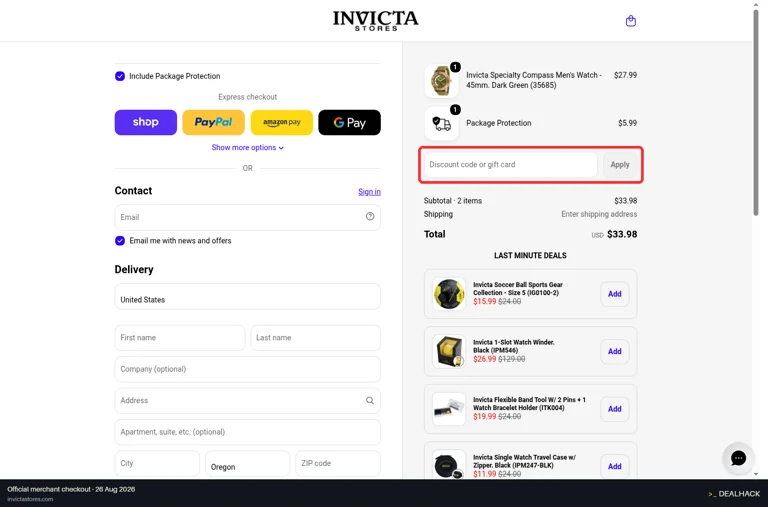Screen dimensions: 768x507
Task: Click the DEALHACK label in bottom bar
Action: (734, 494)
